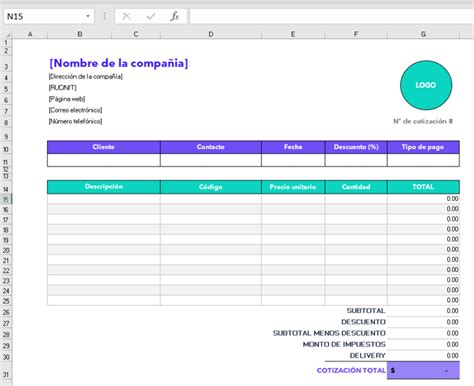Screen dimensions: 474x386
Task: Click the Contacto header cell
Action: point(211,147)
